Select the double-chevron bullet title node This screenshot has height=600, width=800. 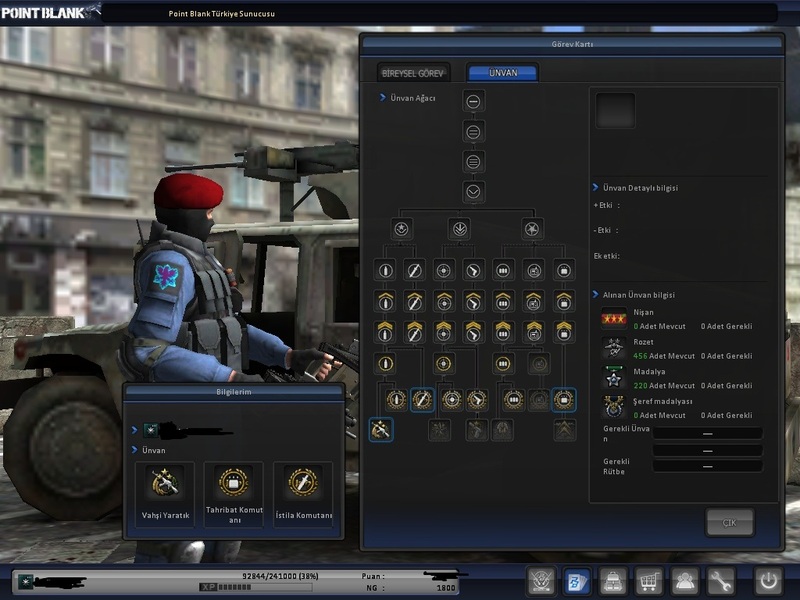[x=386, y=332]
